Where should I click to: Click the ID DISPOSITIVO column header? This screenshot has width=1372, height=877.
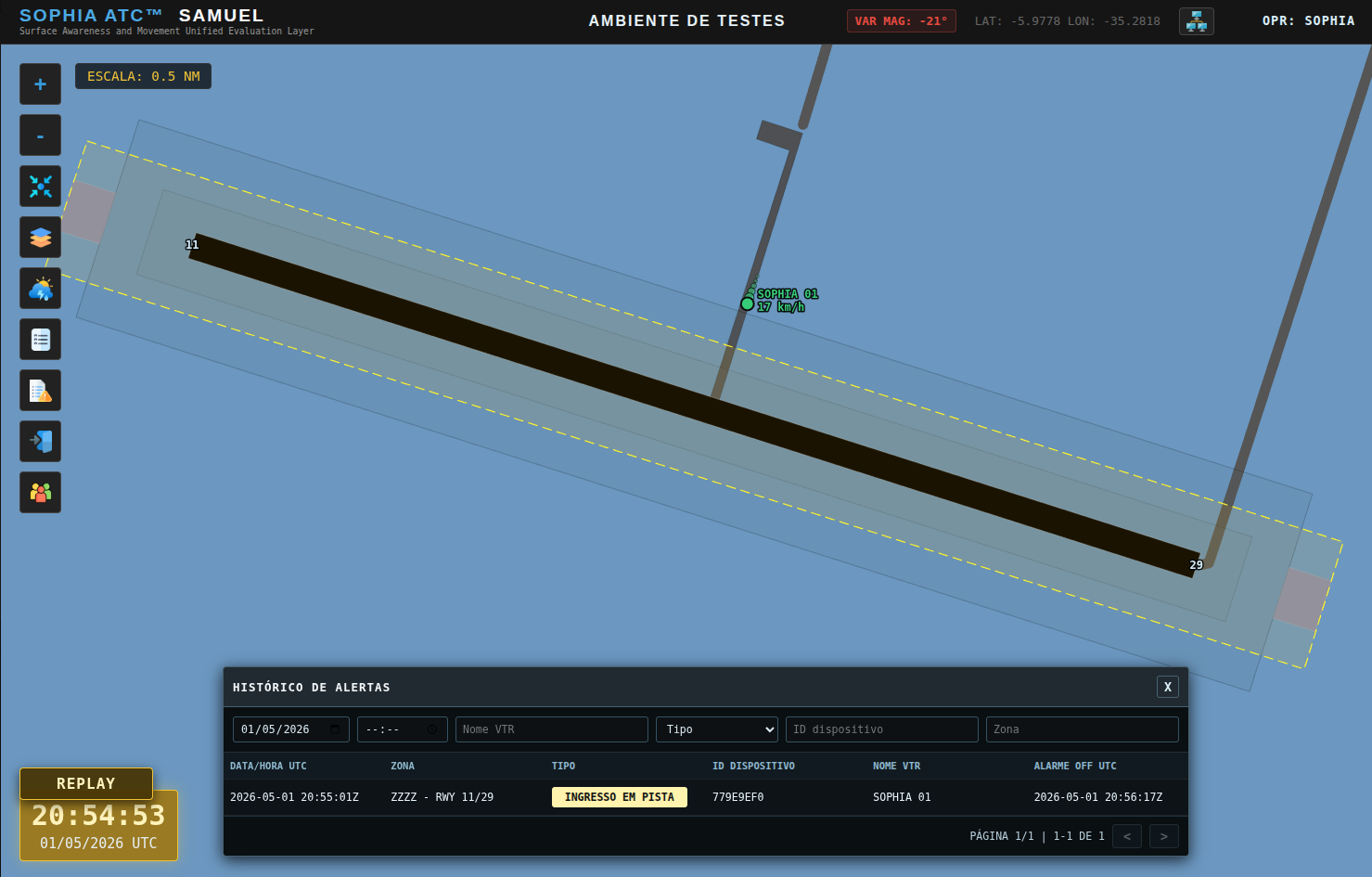point(753,767)
